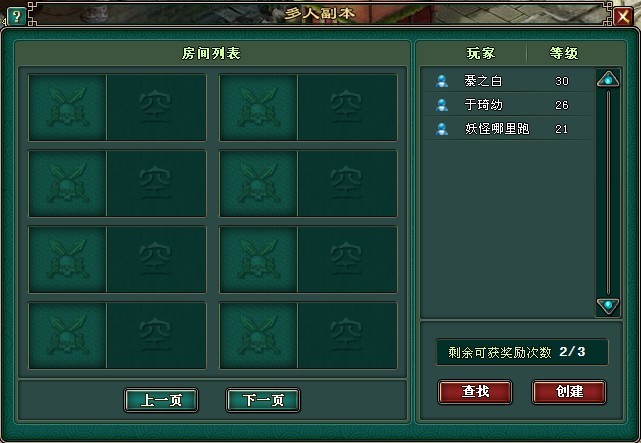
Task: Select skull emblem in bottom-right room slot
Action: [x=259, y=336]
